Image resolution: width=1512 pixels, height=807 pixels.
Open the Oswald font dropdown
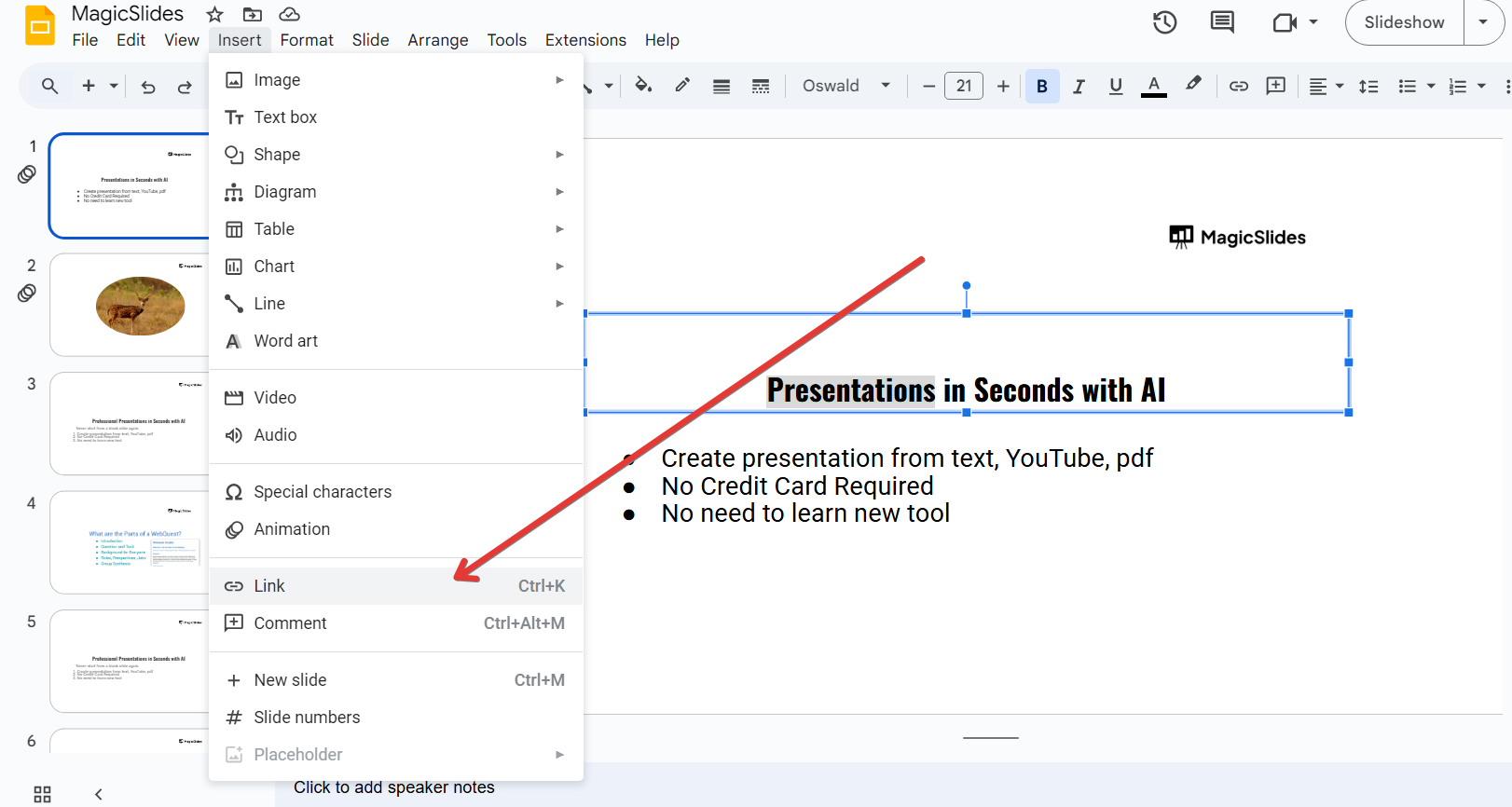click(x=846, y=86)
